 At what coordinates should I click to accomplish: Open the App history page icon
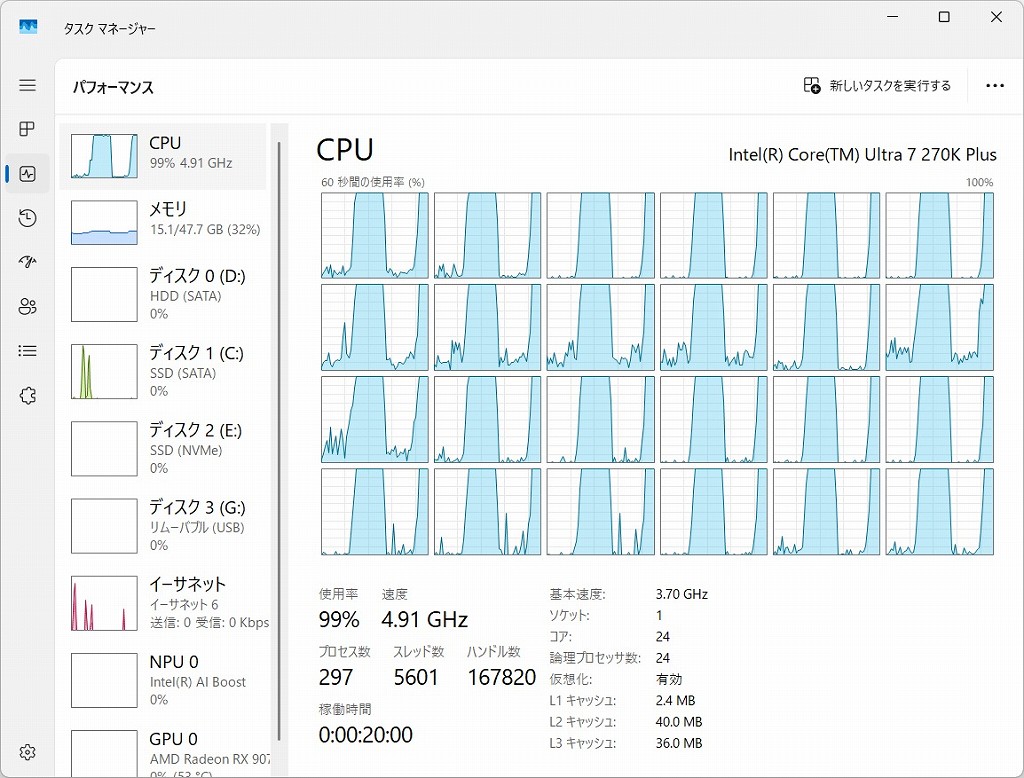[27, 218]
